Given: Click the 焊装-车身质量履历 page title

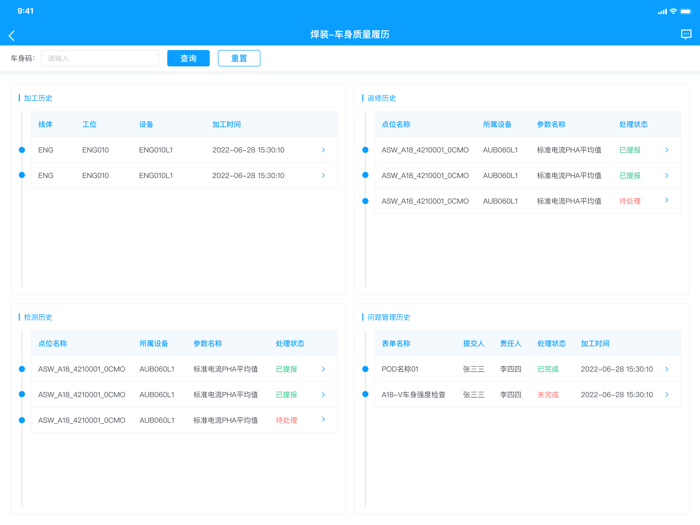Looking at the screenshot, I should click(x=350, y=34).
